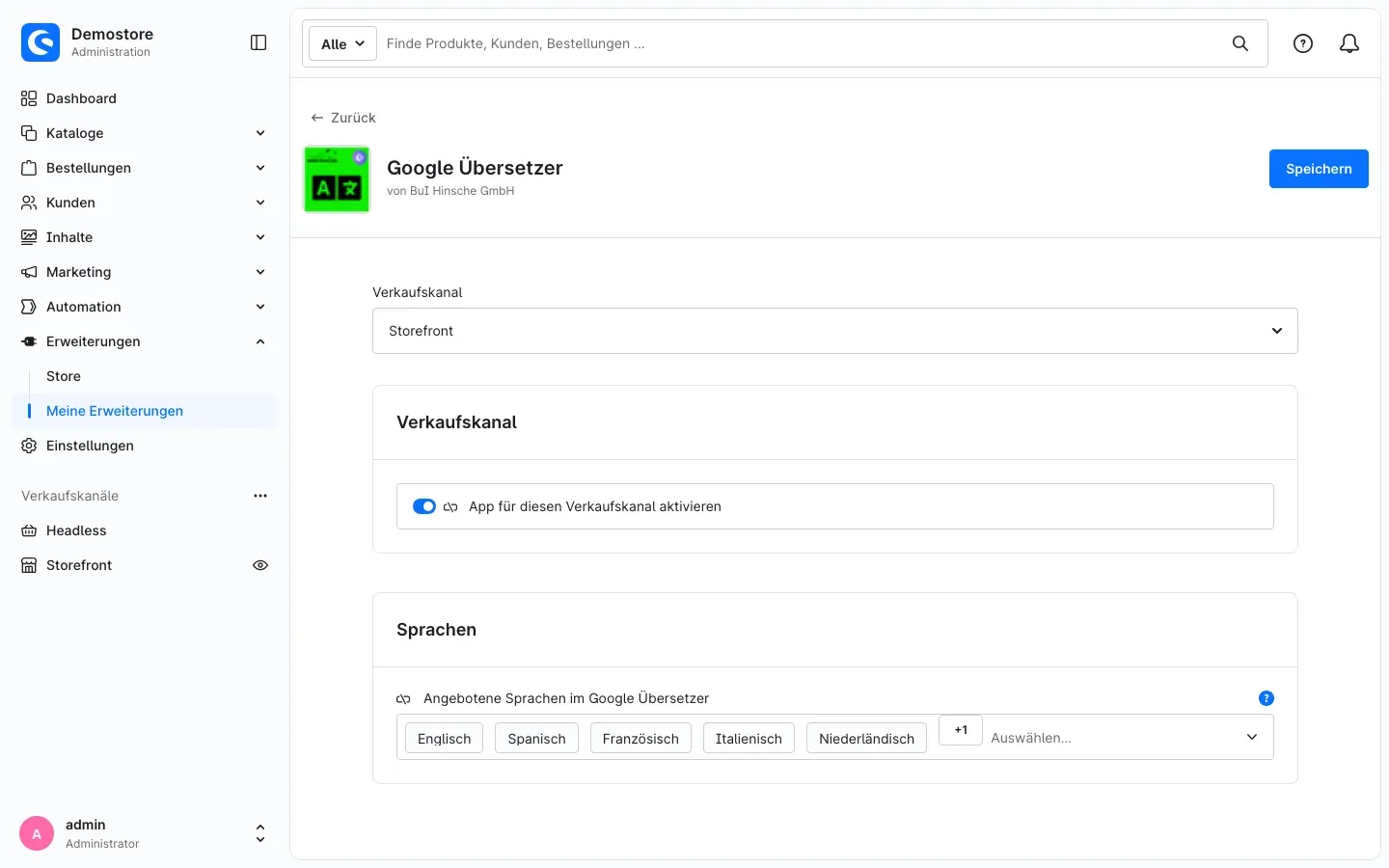Click the Auswählen language input
Viewport: 1389px width, 868px height.
[1109, 738]
